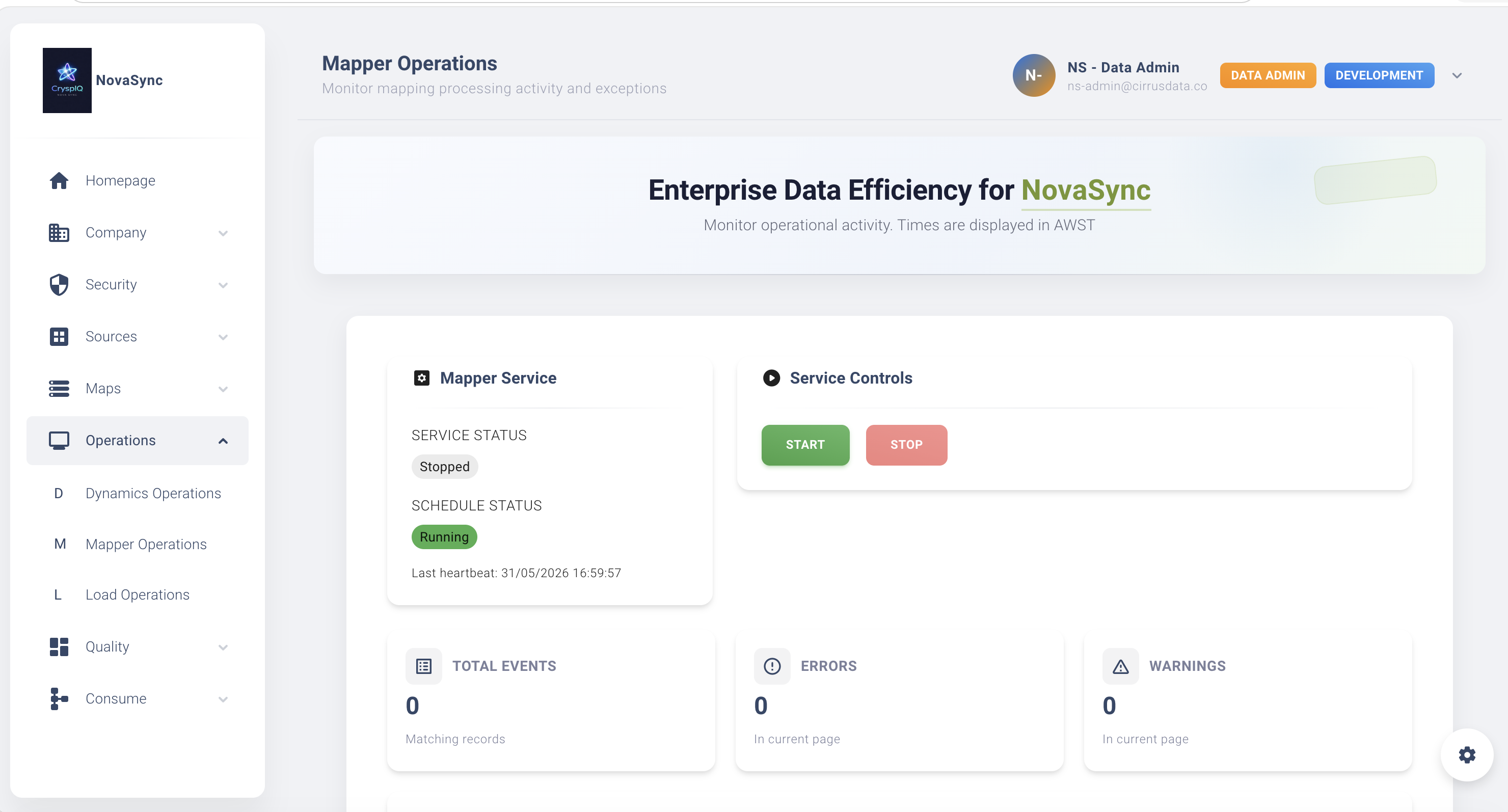Click the CryspIQ NovaSync logo image
The height and width of the screenshot is (812, 1508).
tap(67, 80)
